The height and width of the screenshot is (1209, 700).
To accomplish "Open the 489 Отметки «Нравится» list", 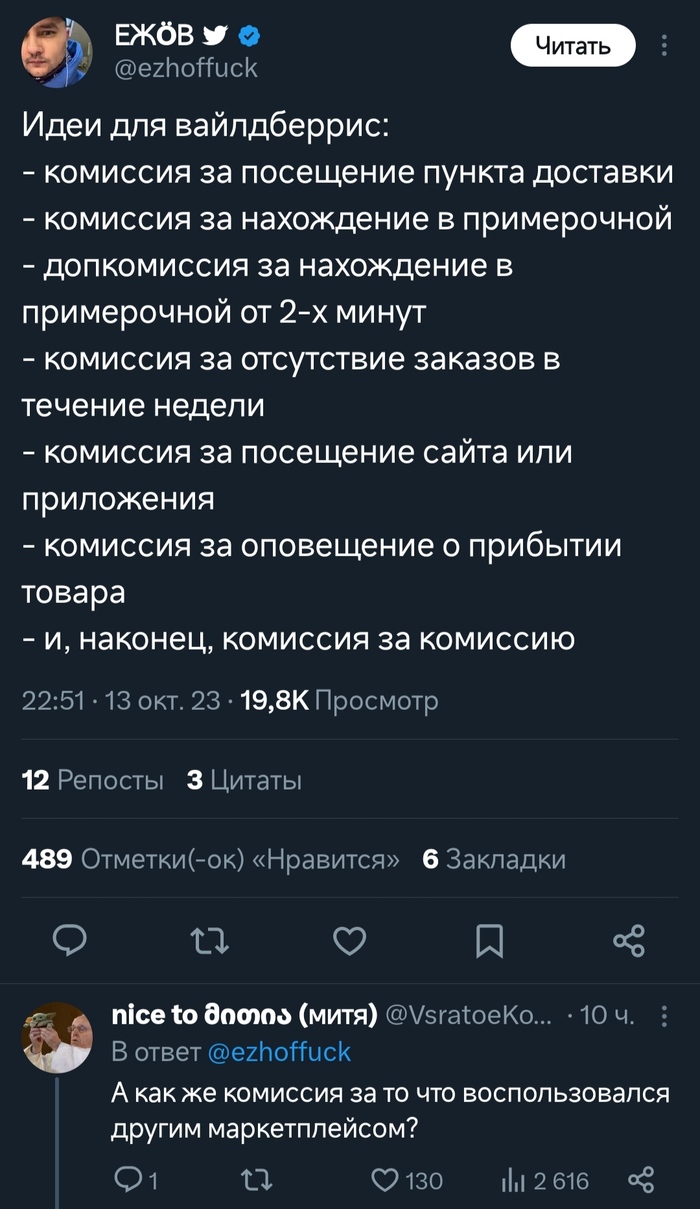I will pos(211,860).
